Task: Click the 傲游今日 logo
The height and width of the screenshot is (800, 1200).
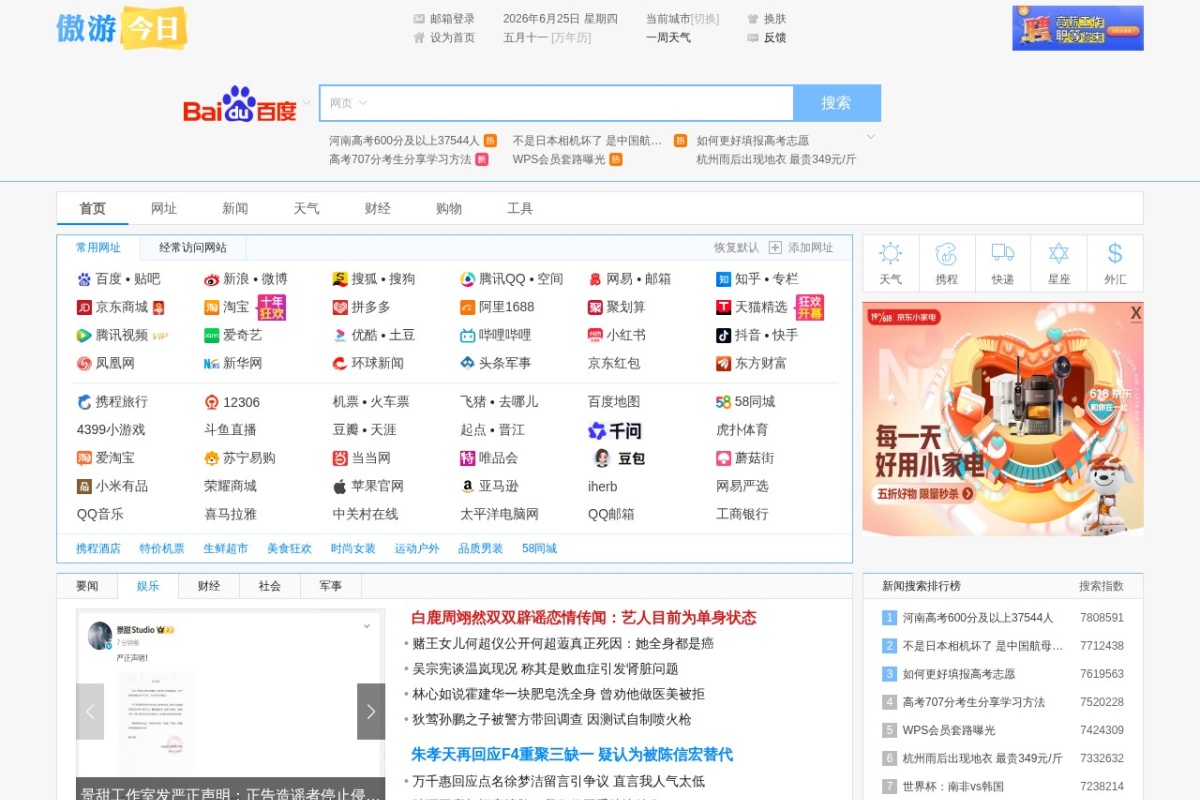Action: point(121,28)
